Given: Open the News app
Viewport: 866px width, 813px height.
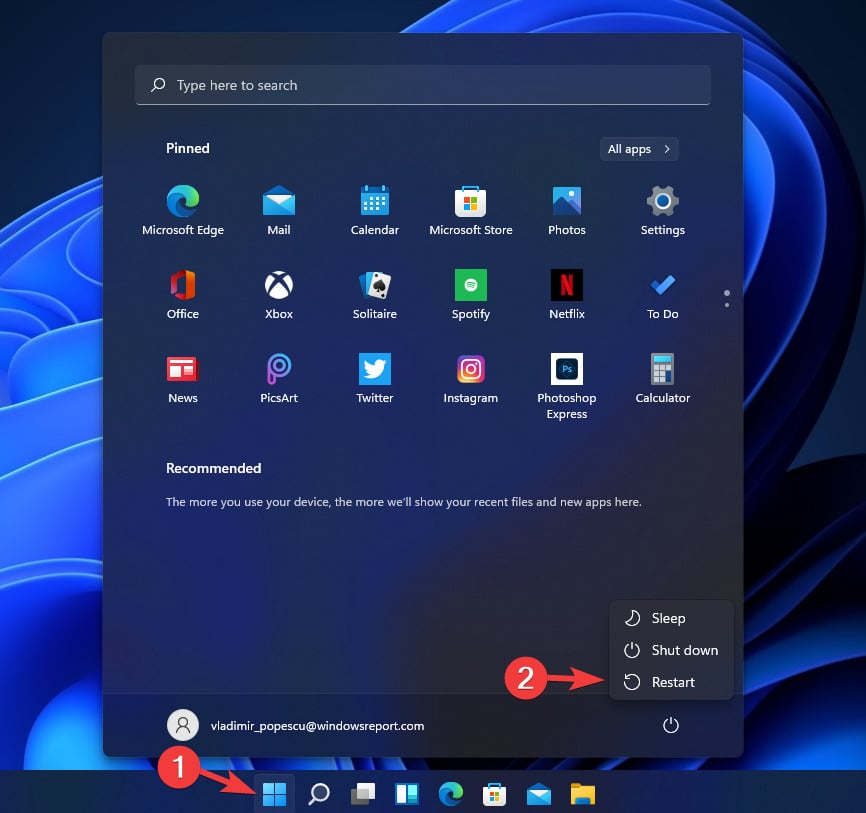Looking at the screenshot, I should click(x=183, y=379).
